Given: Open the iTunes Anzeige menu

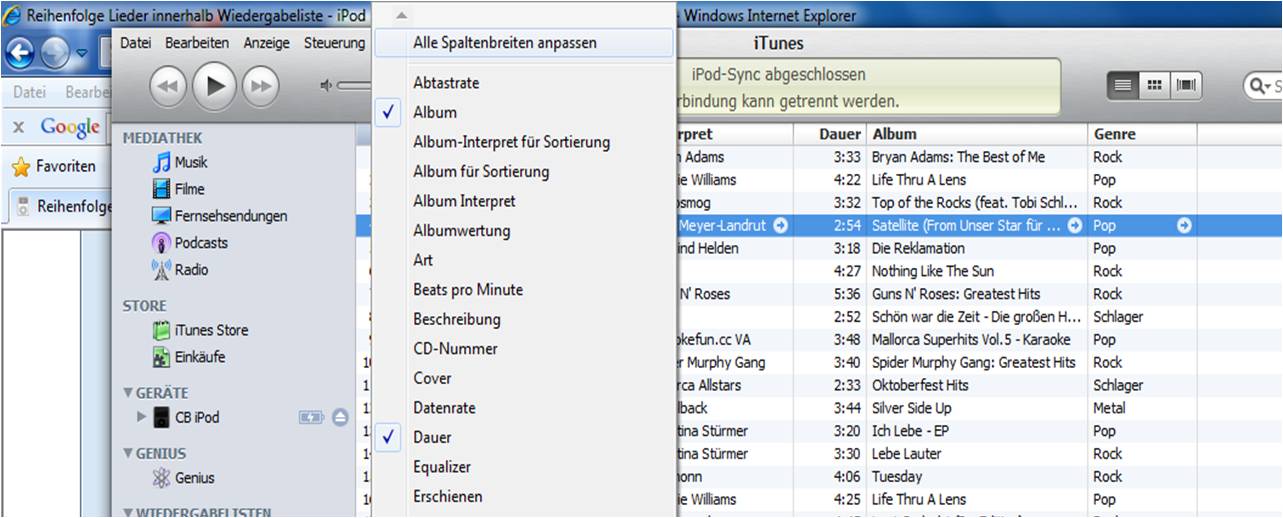Looking at the screenshot, I should (x=267, y=43).
